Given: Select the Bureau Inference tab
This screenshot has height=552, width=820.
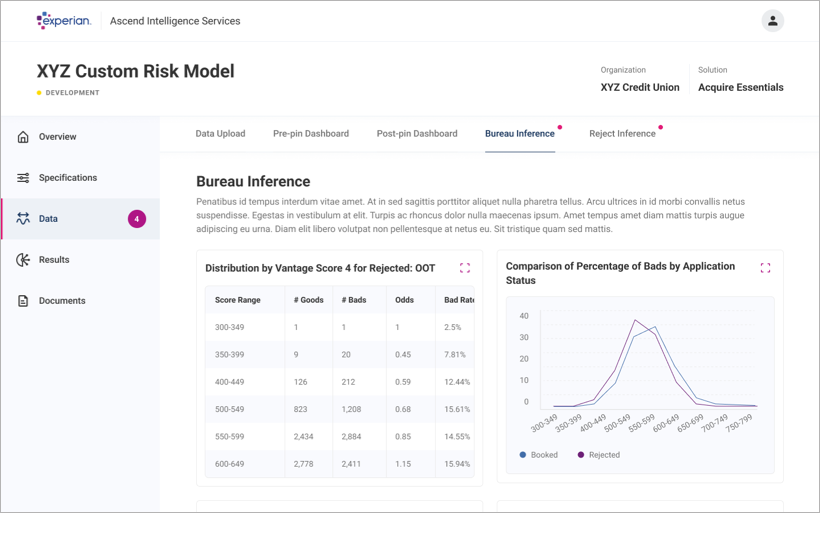Looking at the screenshot, I should pyautogui.click(x=519, y=134).
